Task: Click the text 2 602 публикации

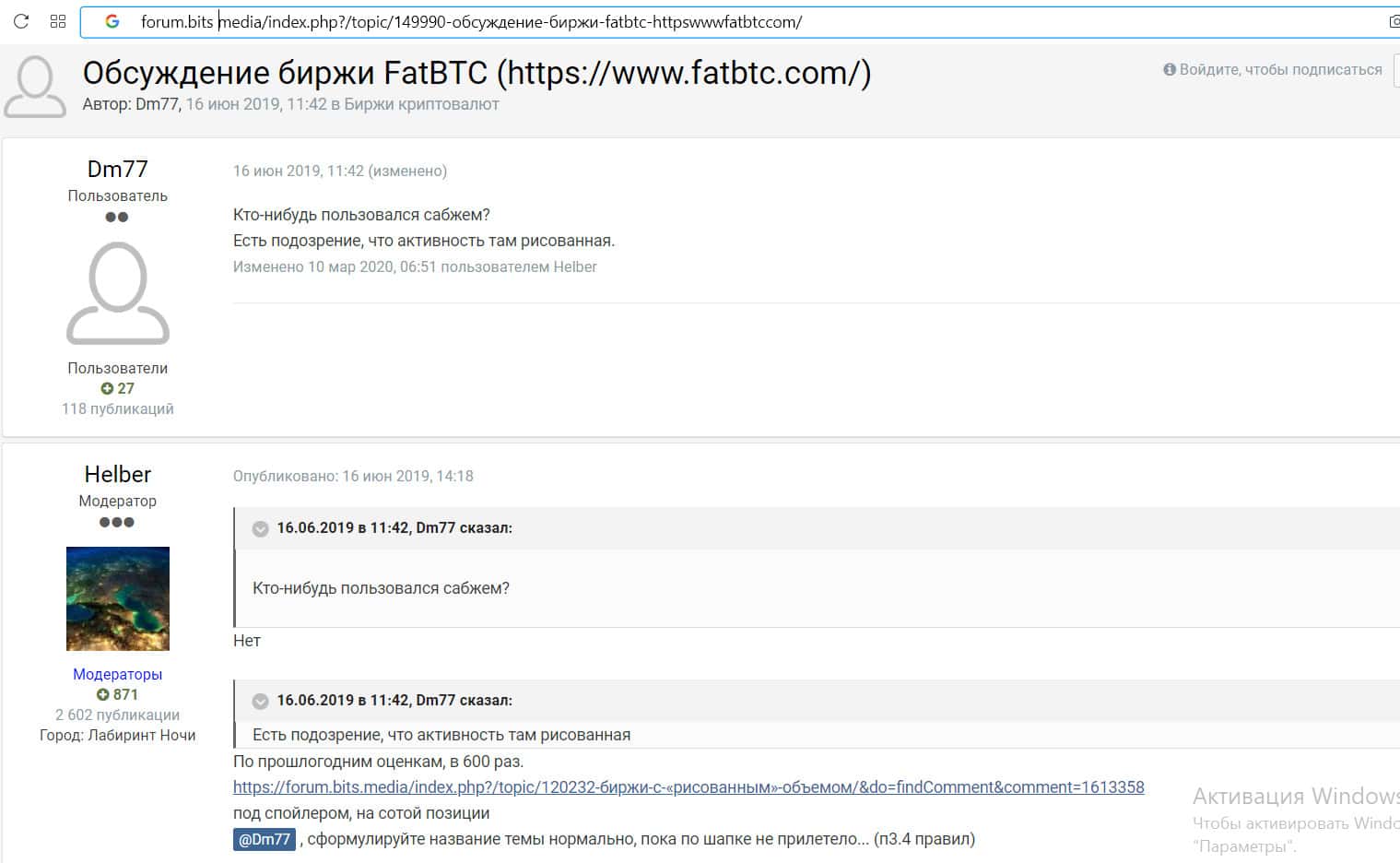Action: 118,715
